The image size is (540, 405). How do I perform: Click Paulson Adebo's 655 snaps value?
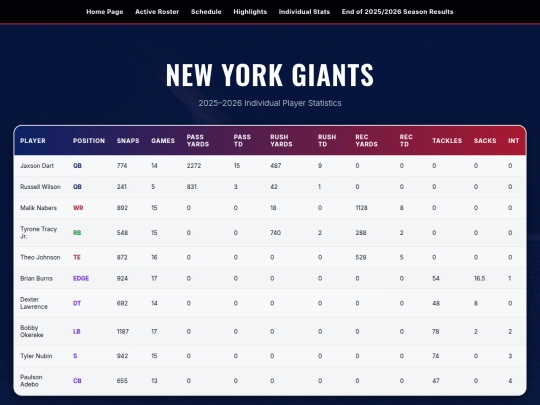122,381
